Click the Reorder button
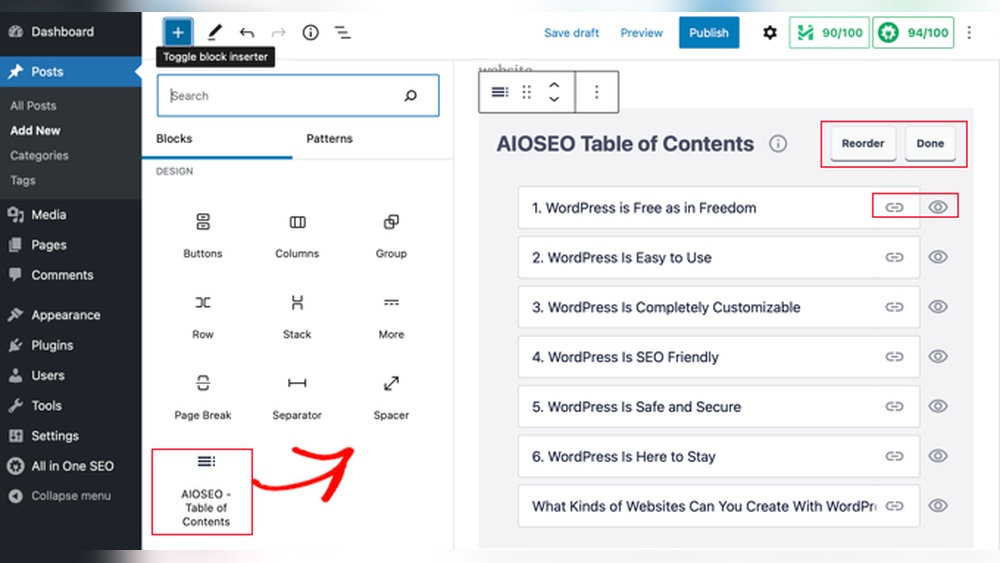 [x=863, y=143]
